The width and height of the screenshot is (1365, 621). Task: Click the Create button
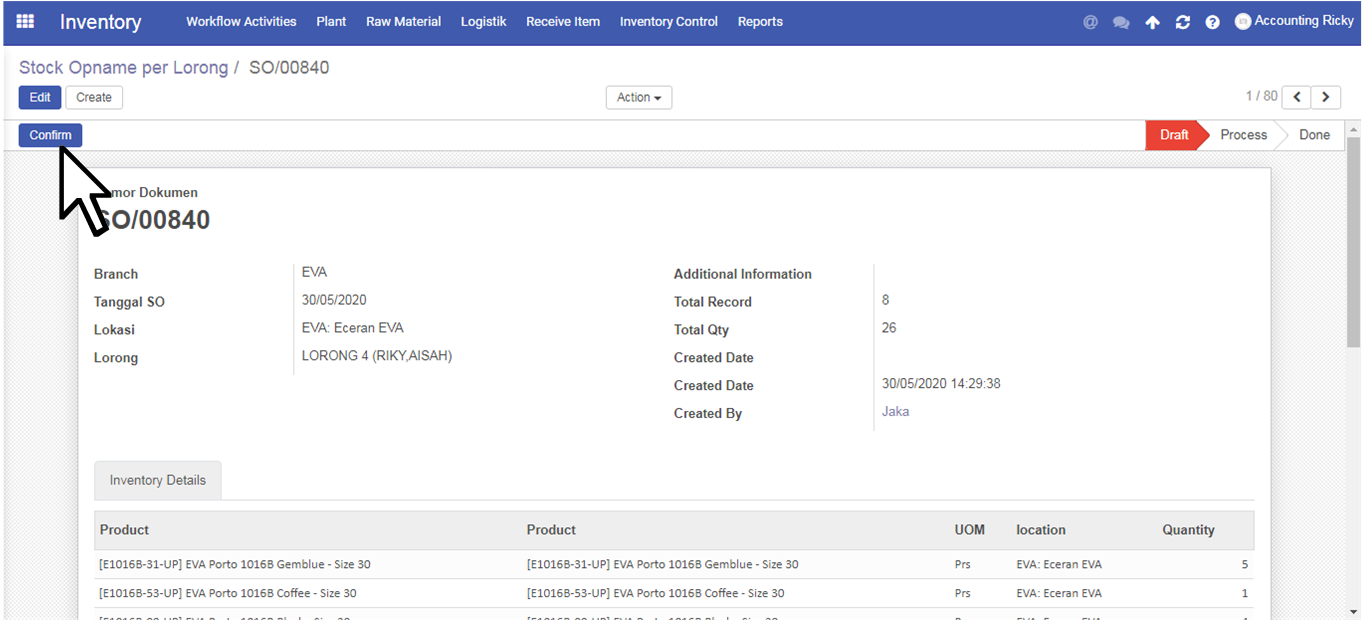click(94, 97)
